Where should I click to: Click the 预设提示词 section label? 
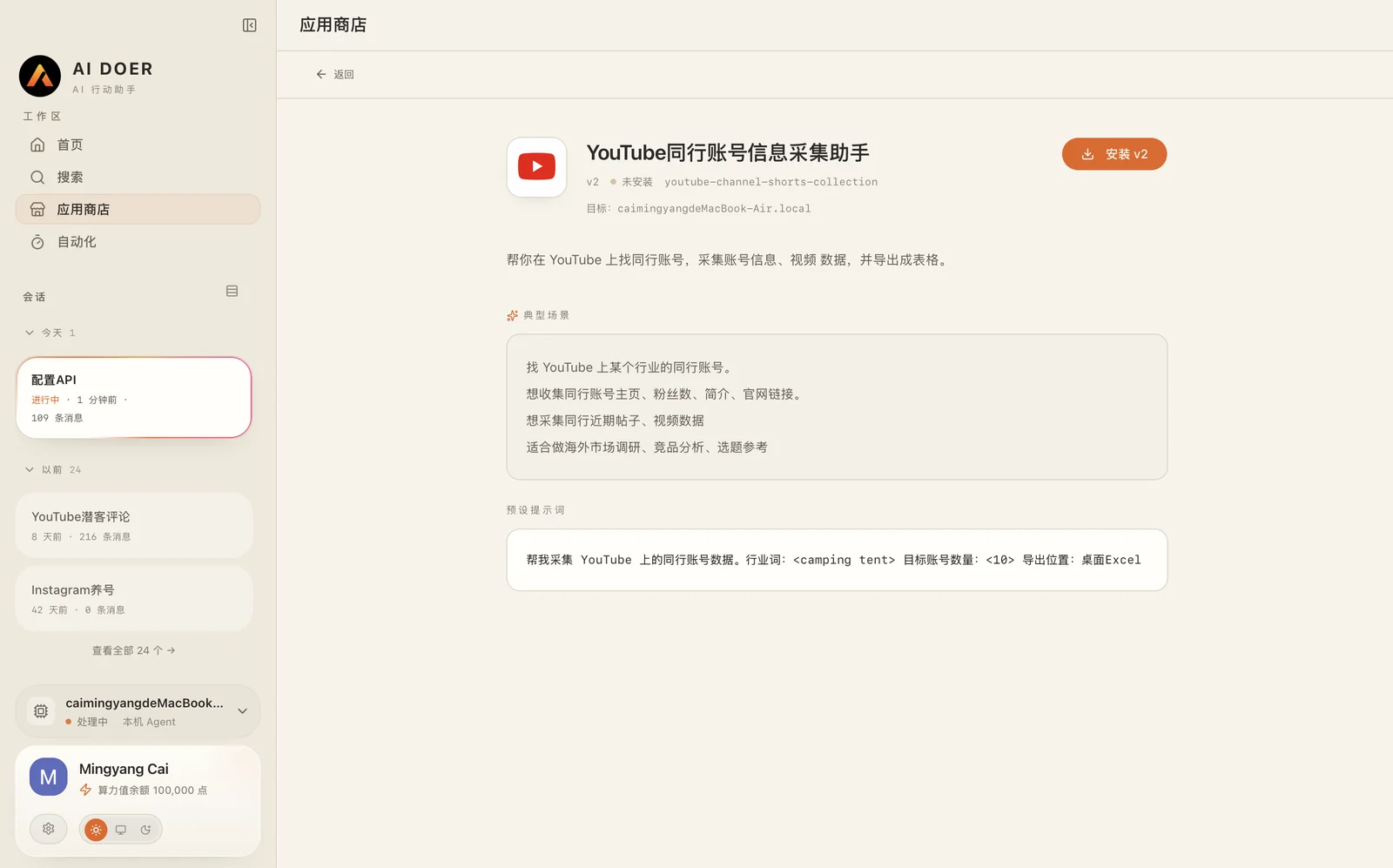[535, 510]
